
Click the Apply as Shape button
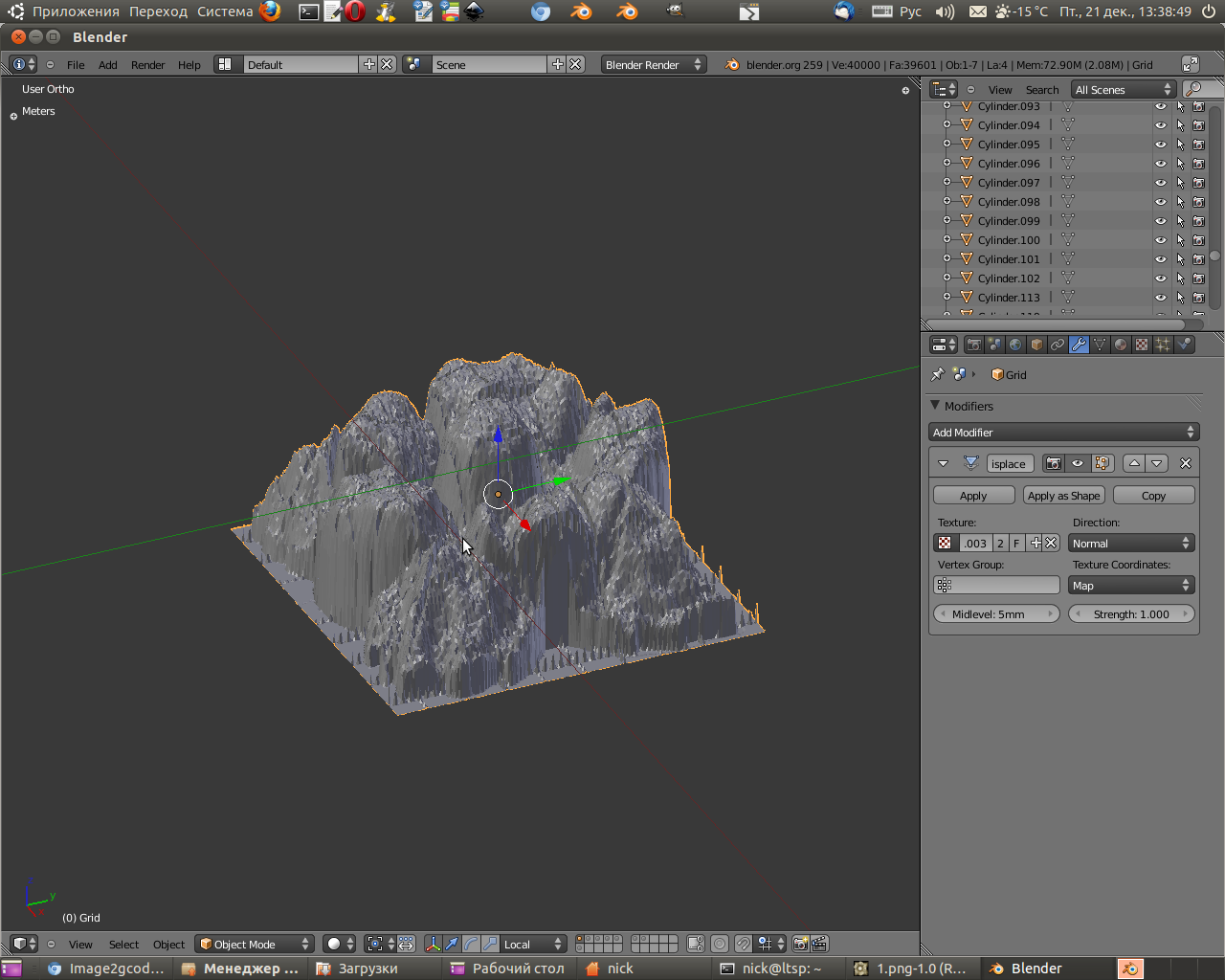1063,496
